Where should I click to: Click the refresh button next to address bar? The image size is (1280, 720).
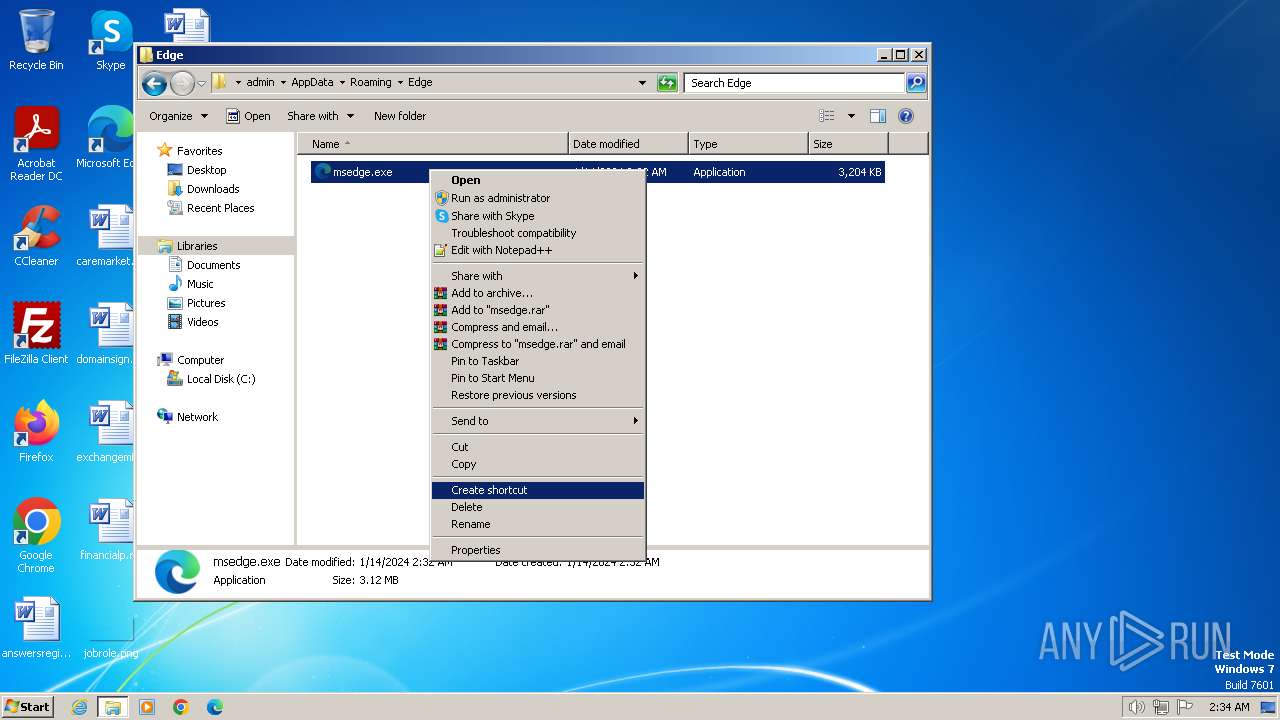click(667, 83)
